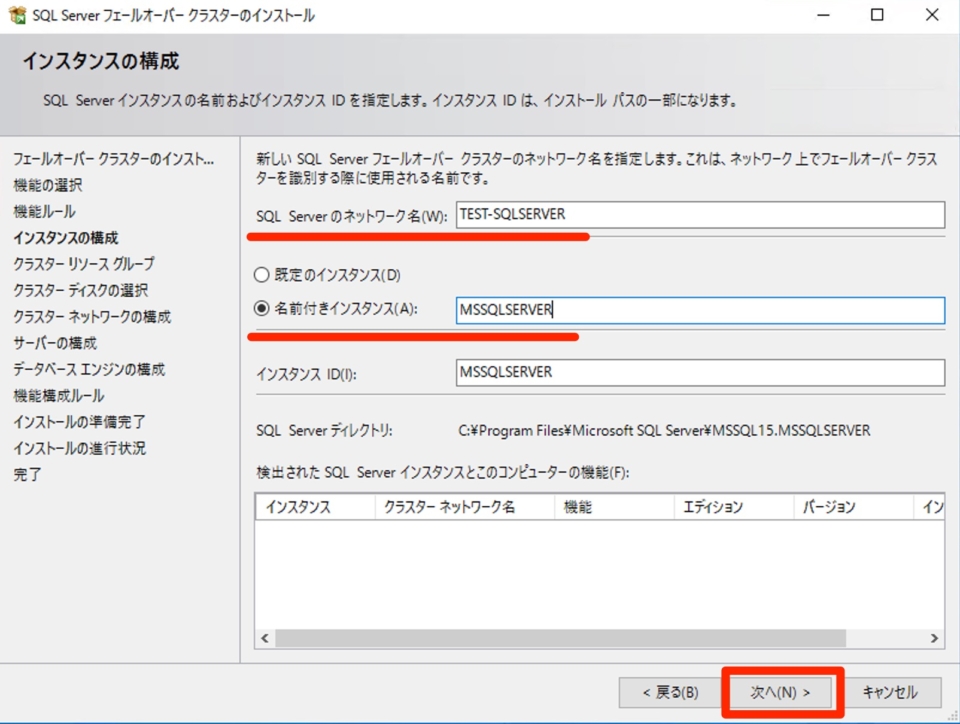This screenshot has width=960, height=724.
Task: Click the インスタンス column header
Action: [x=315, y=507]
